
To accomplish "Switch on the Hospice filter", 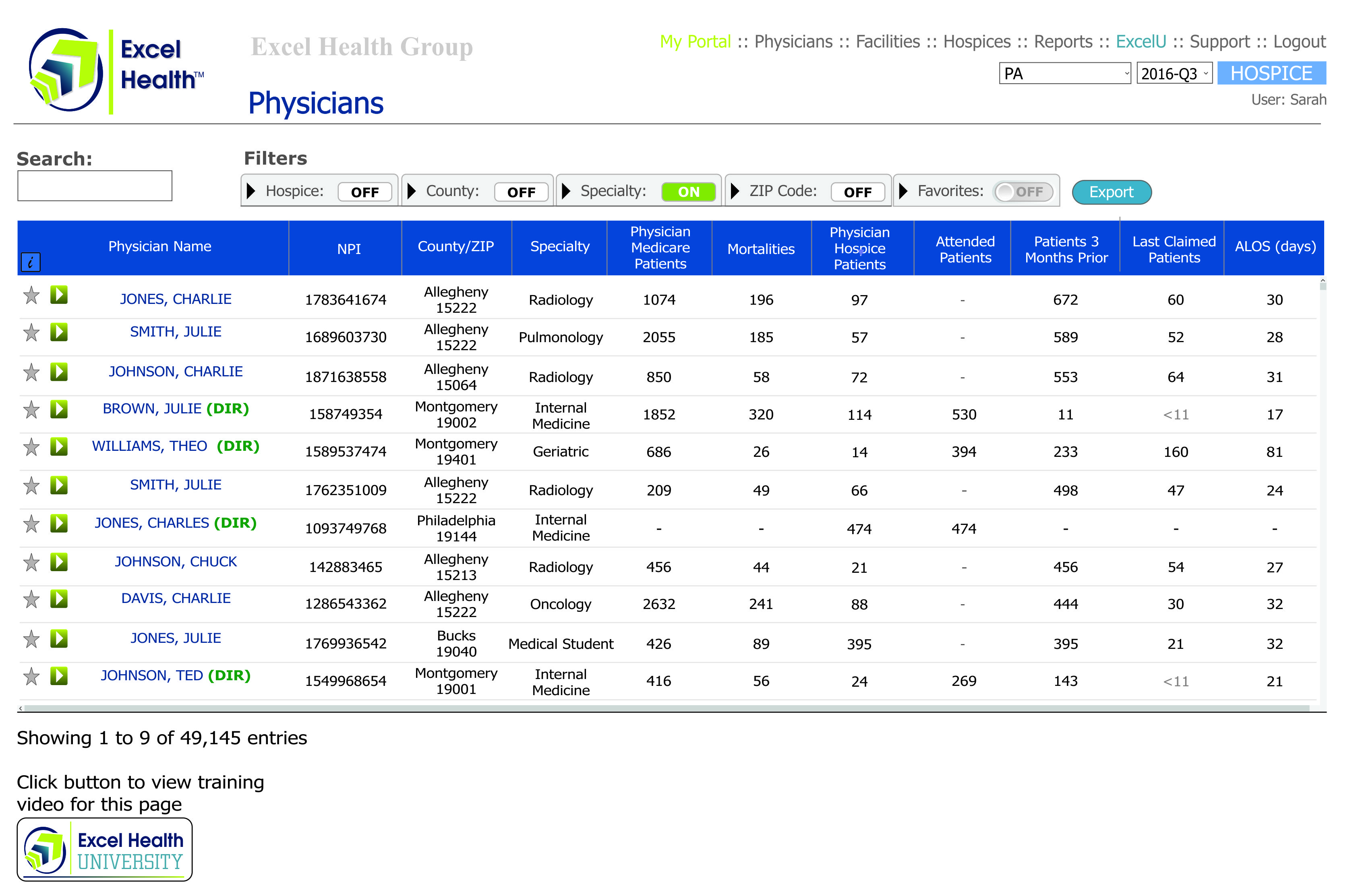I will [364, 192].
